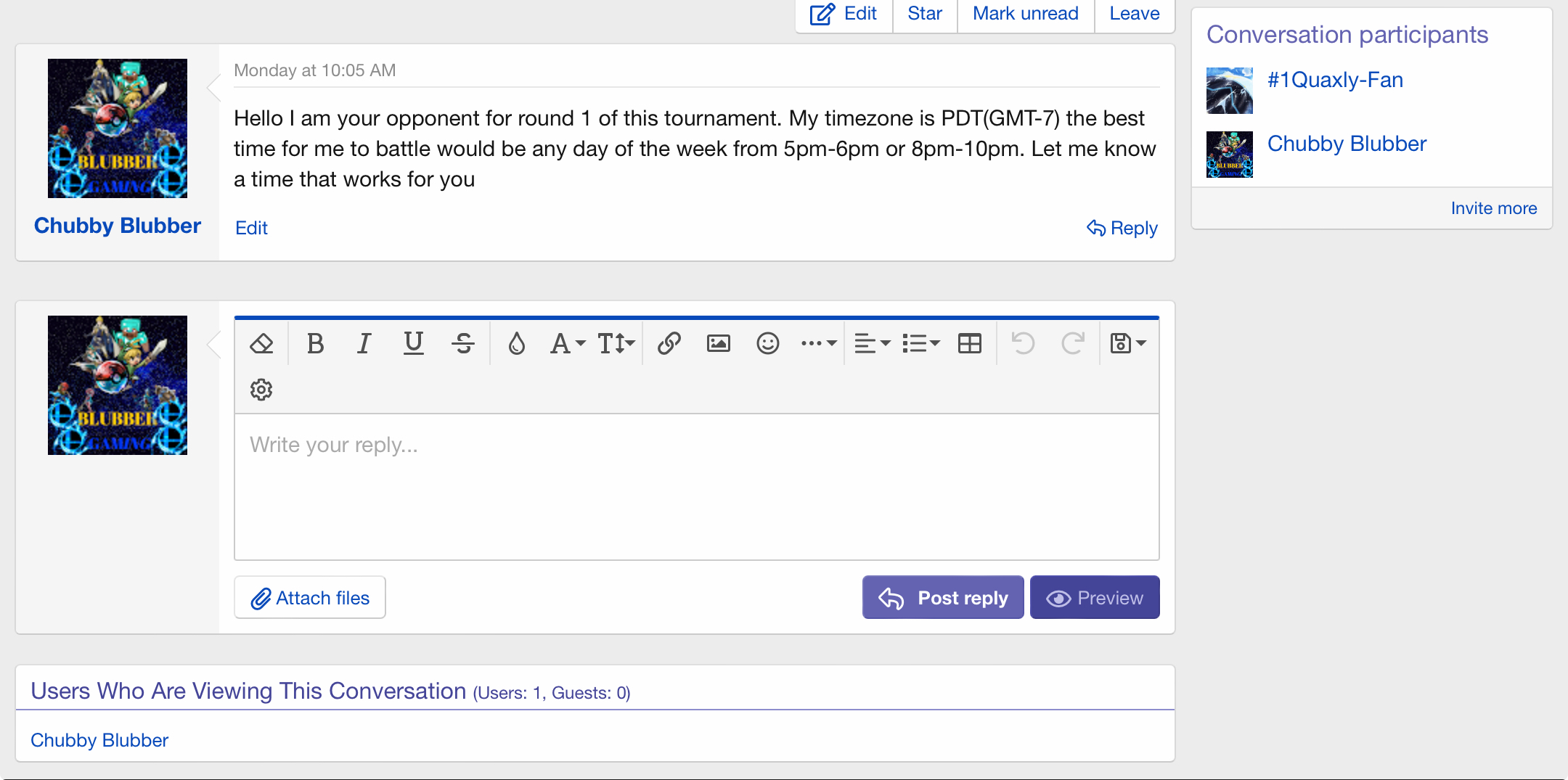Toggle Underline formatting button
The image size is (1568, 780).
(413, 343)
